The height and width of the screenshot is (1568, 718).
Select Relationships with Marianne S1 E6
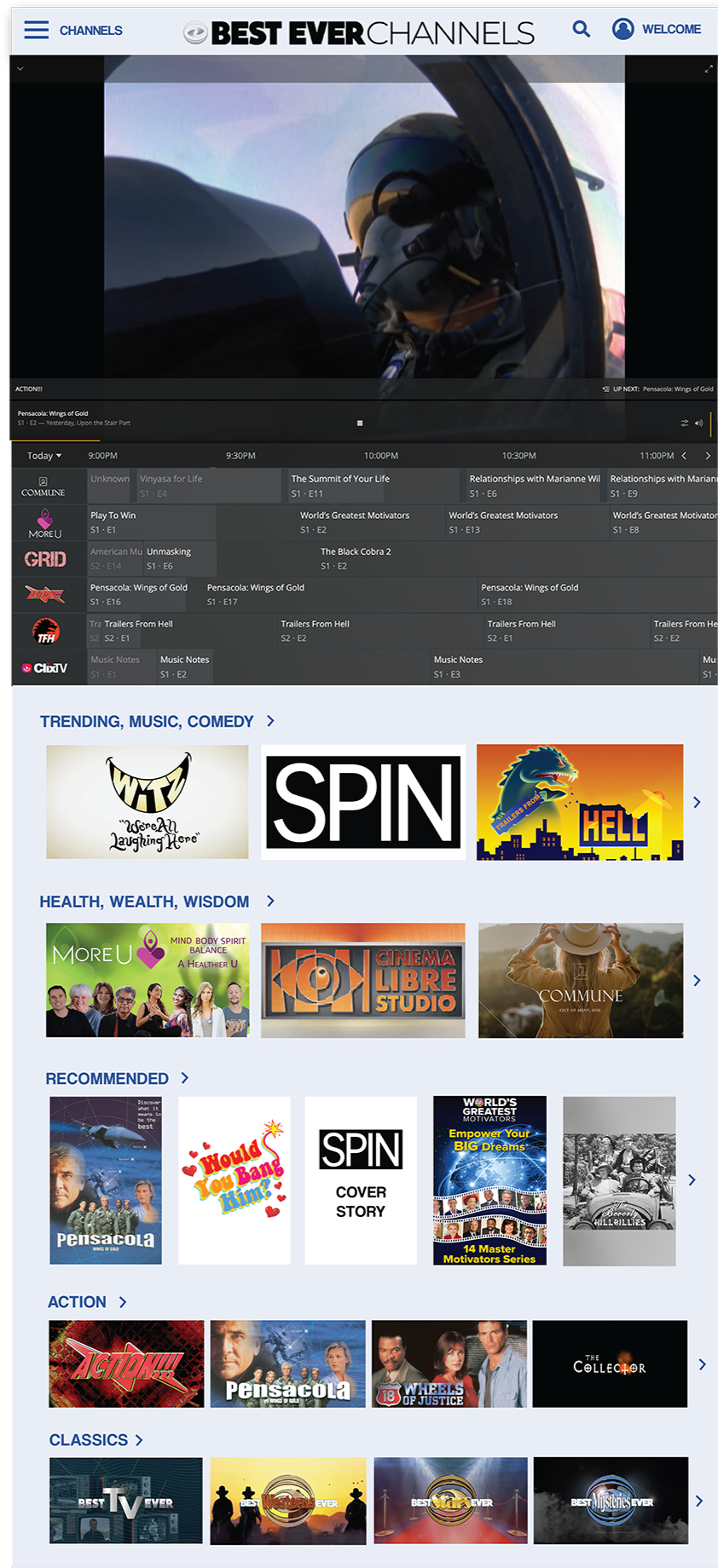pyautogui.click(x=535, y=486)
